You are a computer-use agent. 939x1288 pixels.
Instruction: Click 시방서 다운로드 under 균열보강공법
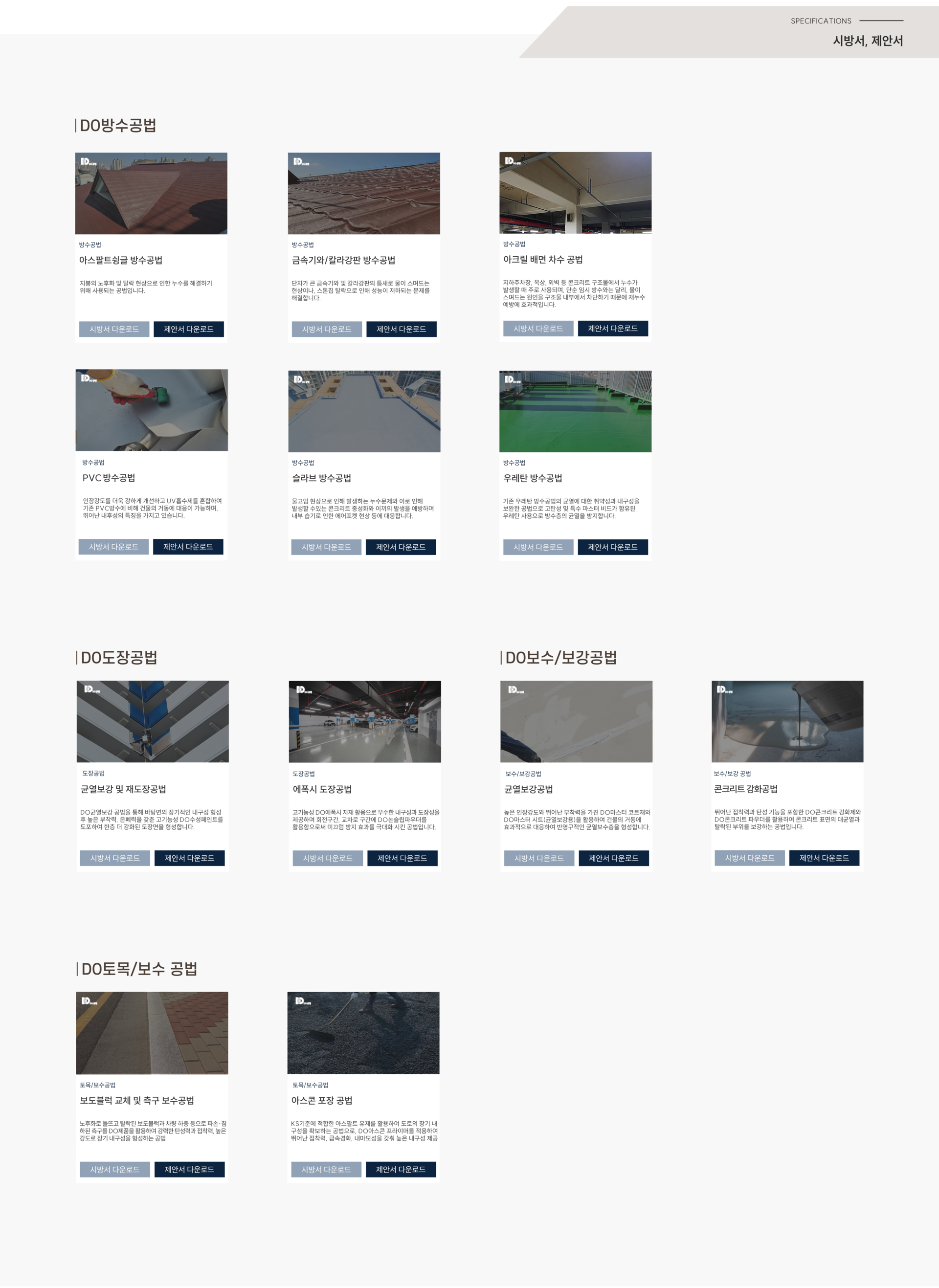pos(539,858)
